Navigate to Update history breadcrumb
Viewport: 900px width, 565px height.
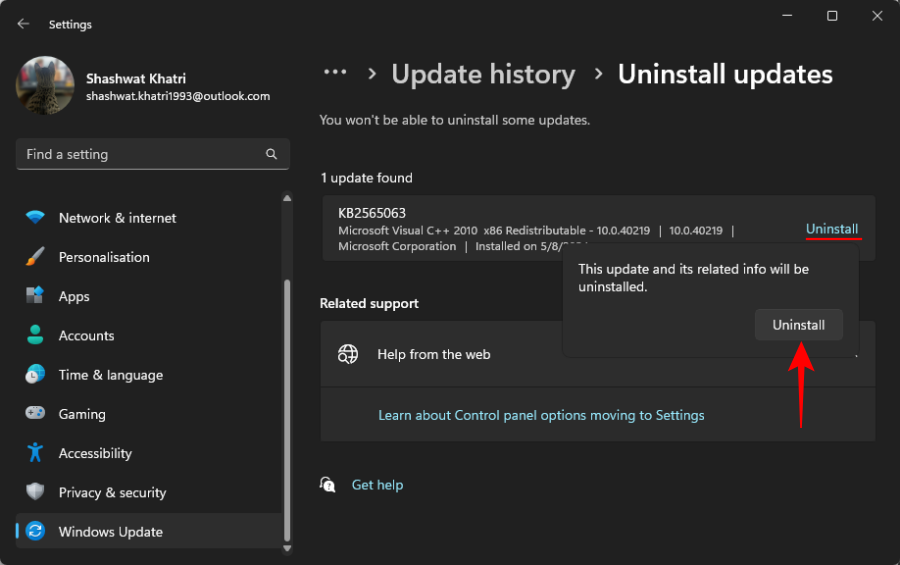pos(483,75)
